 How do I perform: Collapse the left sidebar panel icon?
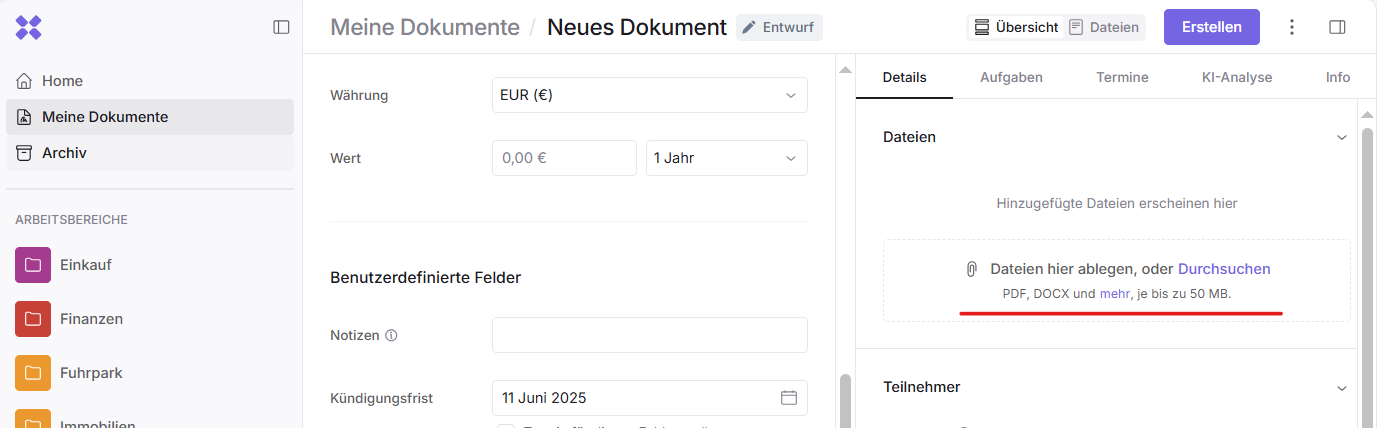click(281, 27)
